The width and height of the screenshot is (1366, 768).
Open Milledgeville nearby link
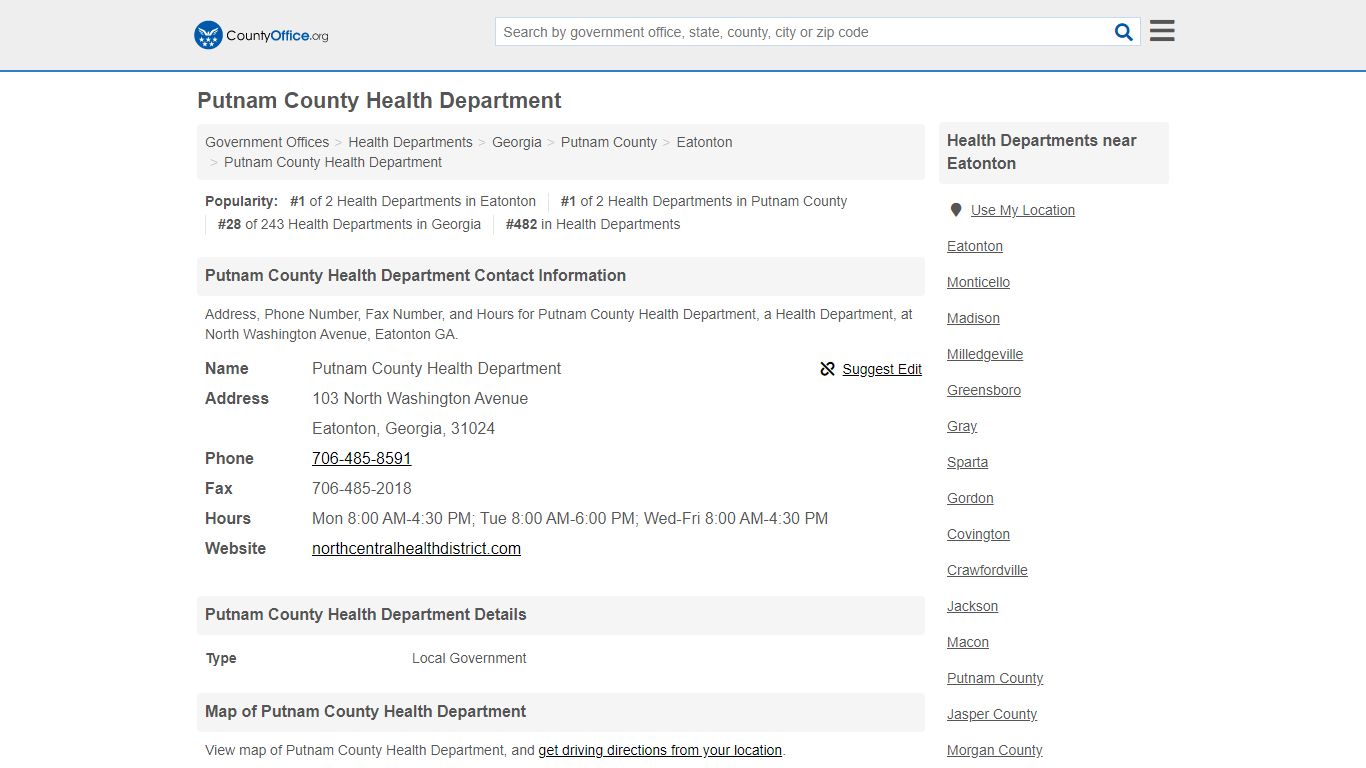[x=985, y=354]
